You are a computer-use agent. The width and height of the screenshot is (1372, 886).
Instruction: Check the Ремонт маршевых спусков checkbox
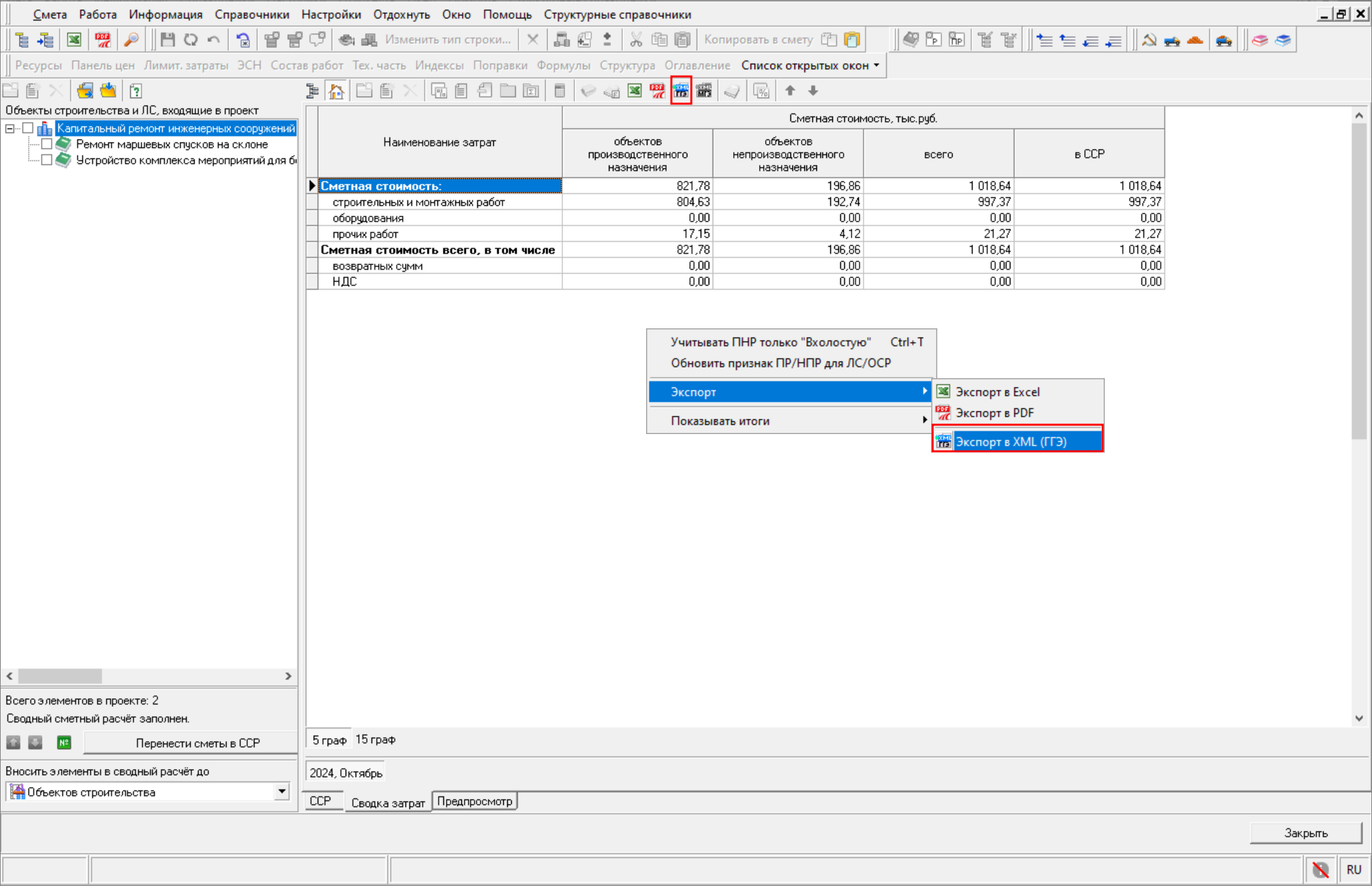pos(47,144)
